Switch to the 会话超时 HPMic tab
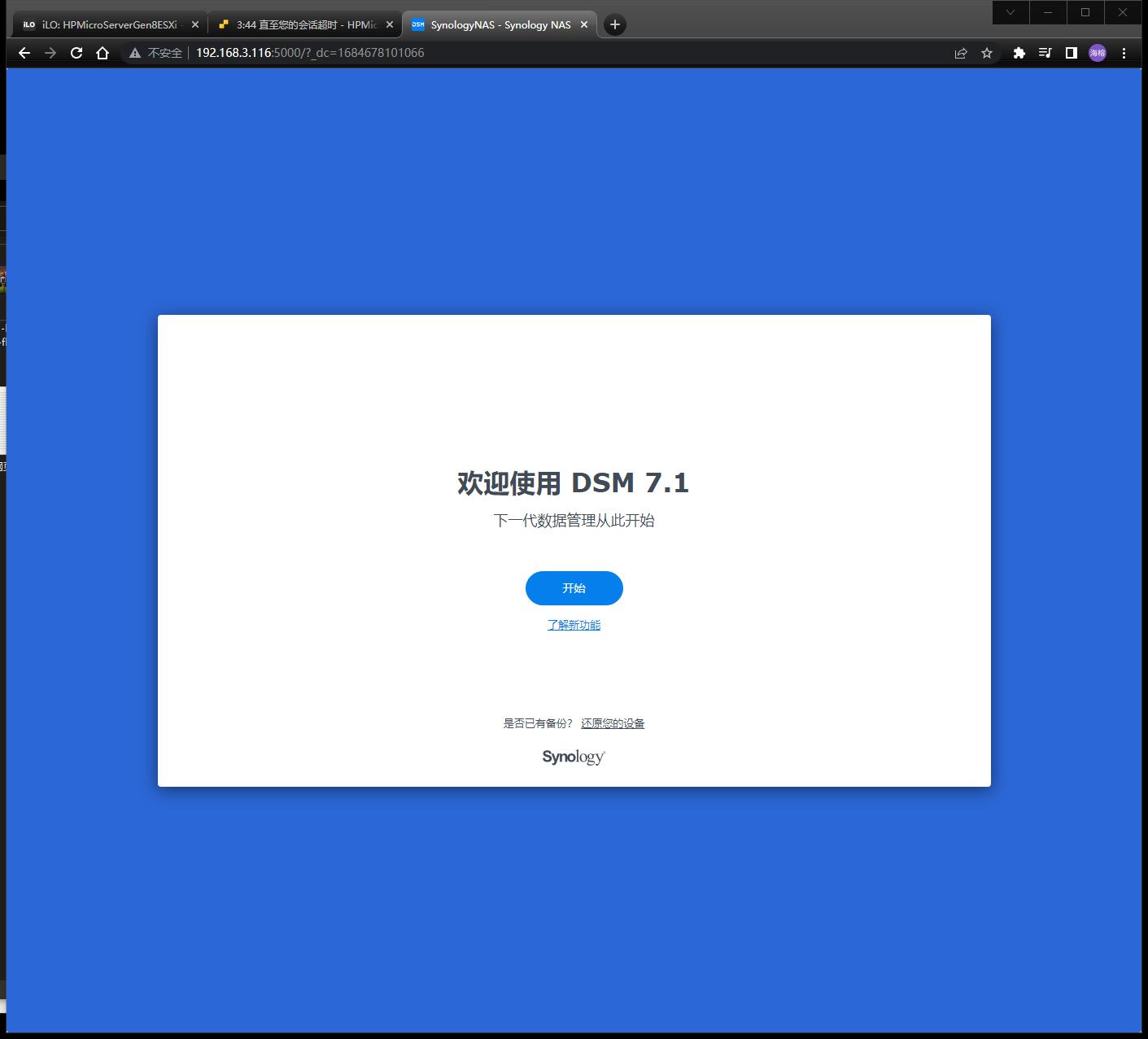This screenshot has width=1148, height=1039. [301, 24]
